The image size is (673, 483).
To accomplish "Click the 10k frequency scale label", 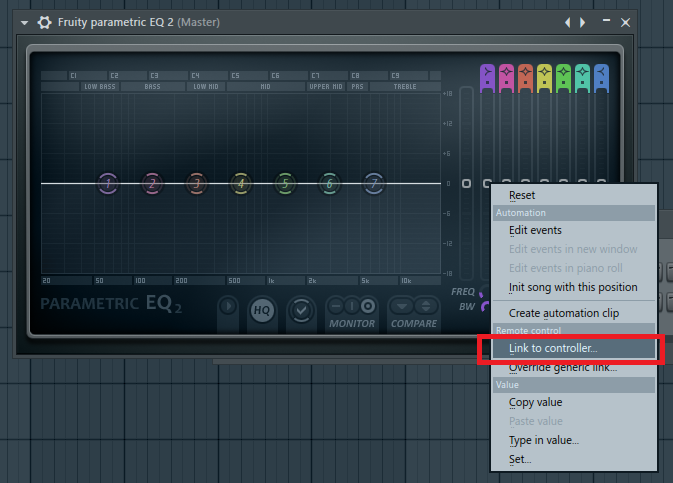I will (x=406, y=281).
